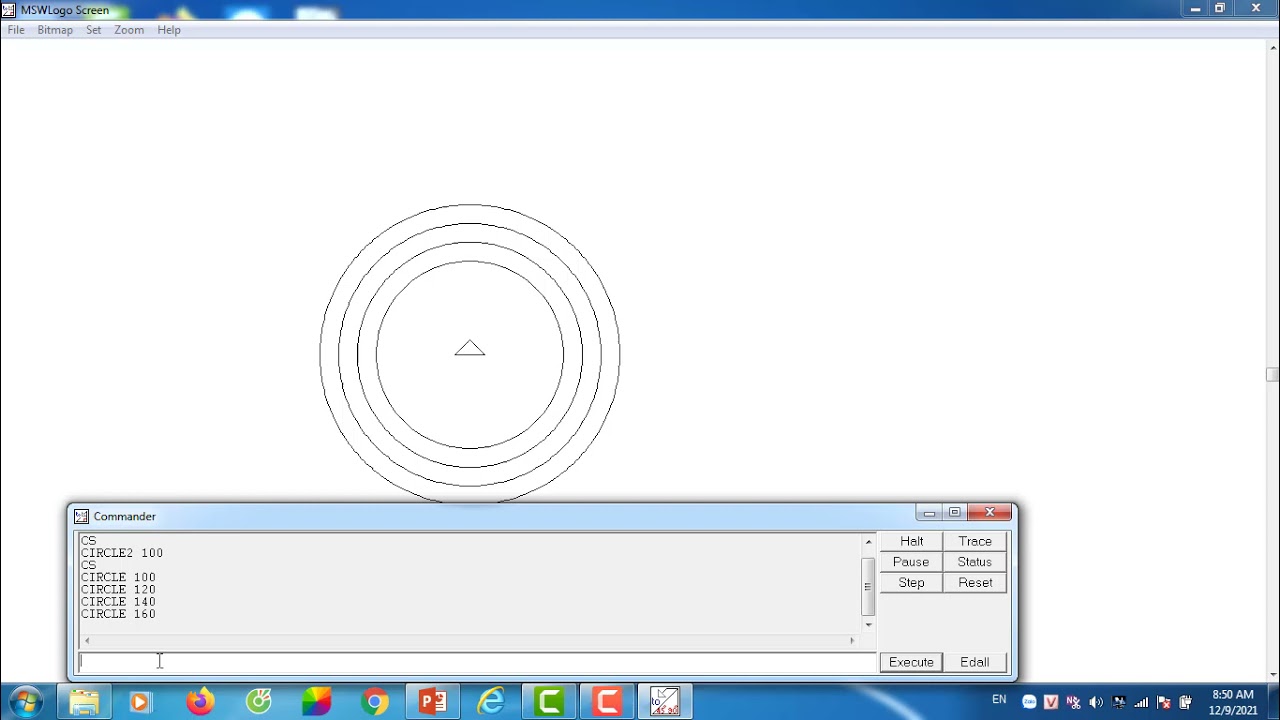Select the 'CIRCLE 160' history line
The image size is (1280, 720).
click(118, 614)
